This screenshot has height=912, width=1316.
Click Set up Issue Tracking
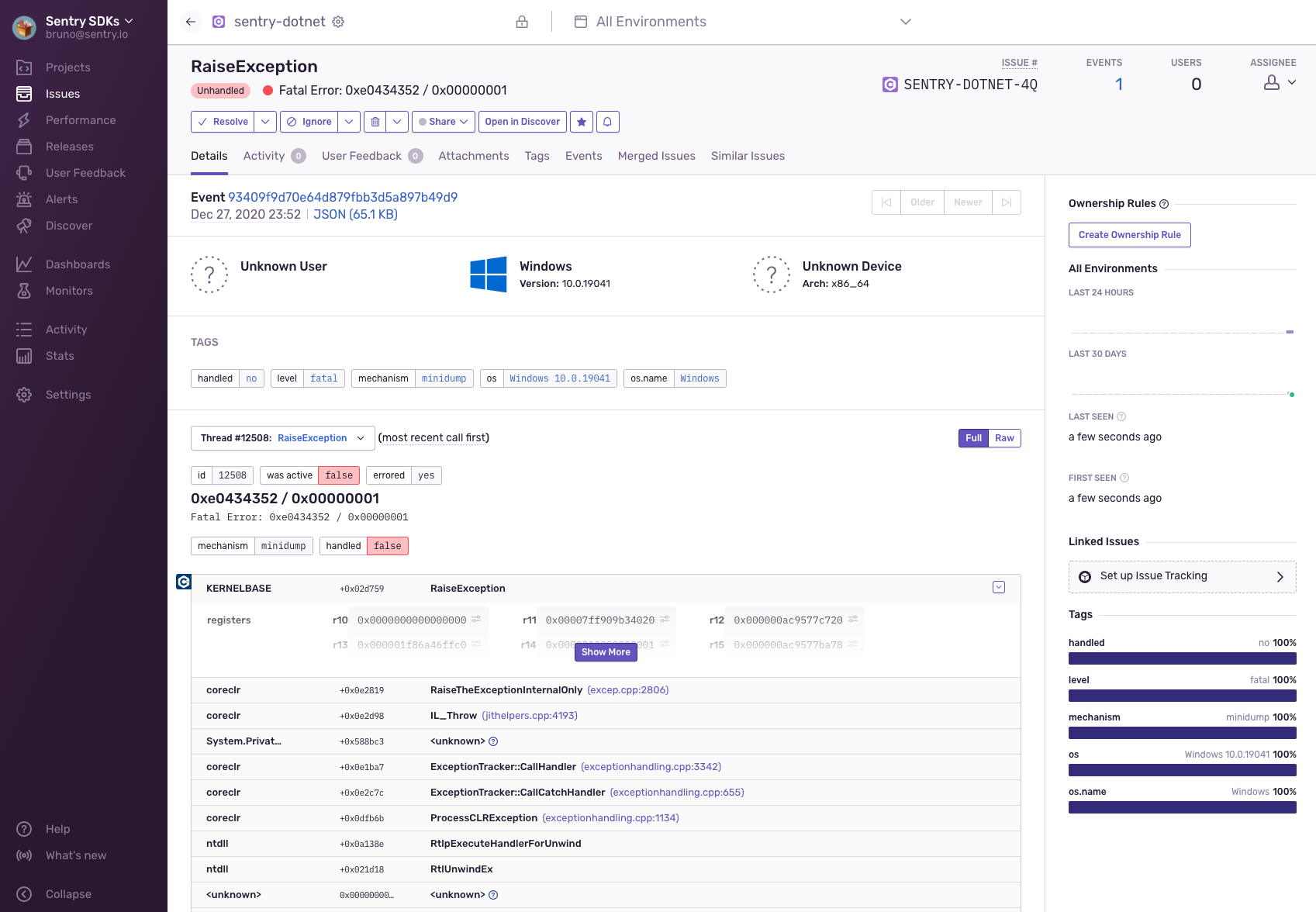coord(1182,576)
